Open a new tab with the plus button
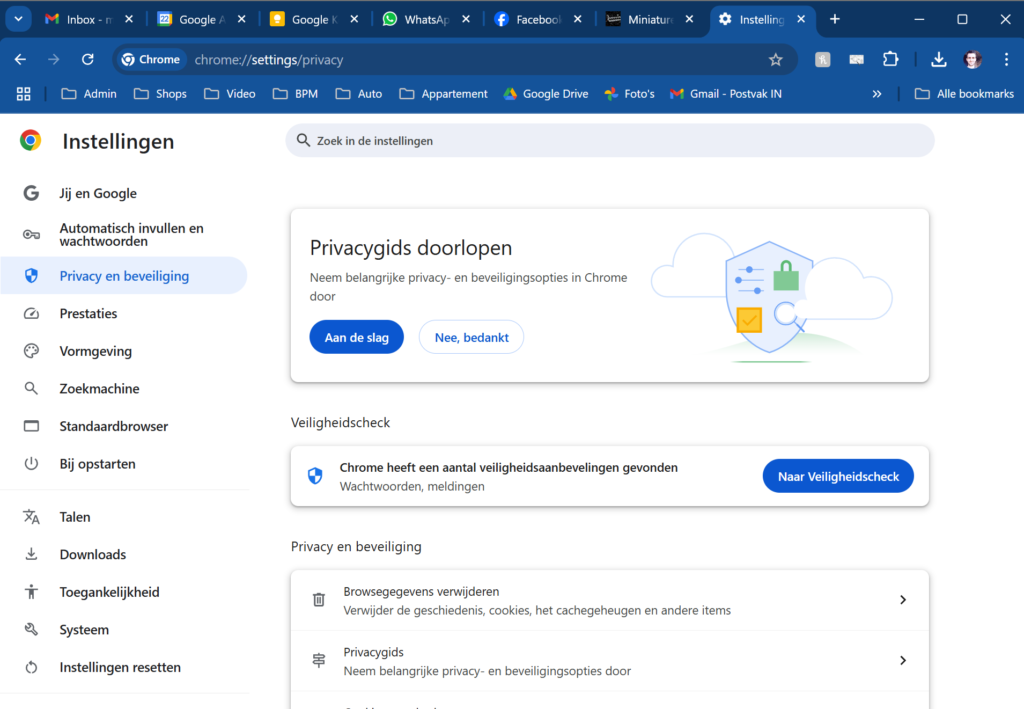 click(835, 19)
